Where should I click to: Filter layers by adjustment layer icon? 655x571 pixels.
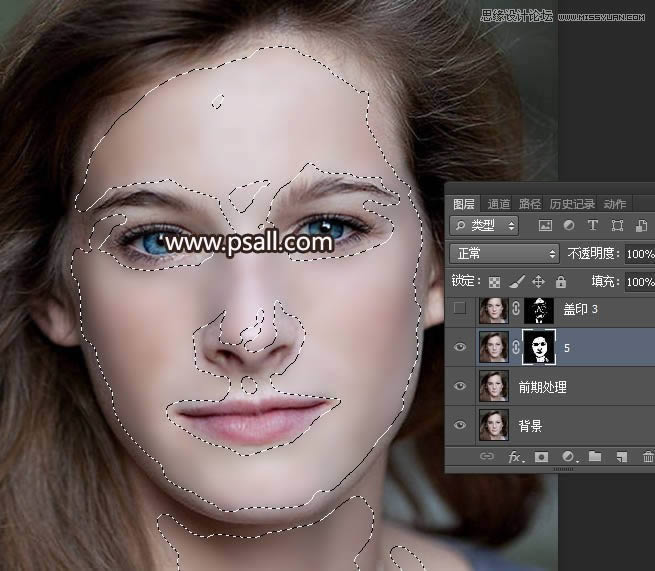coord(569,225)
